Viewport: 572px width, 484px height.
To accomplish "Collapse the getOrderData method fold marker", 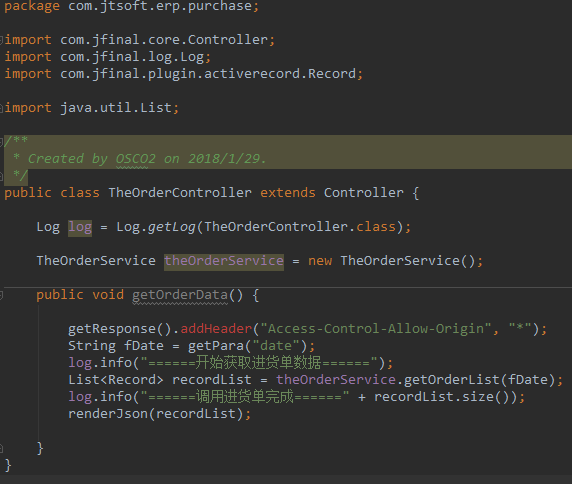I will [x=1, y=295].
